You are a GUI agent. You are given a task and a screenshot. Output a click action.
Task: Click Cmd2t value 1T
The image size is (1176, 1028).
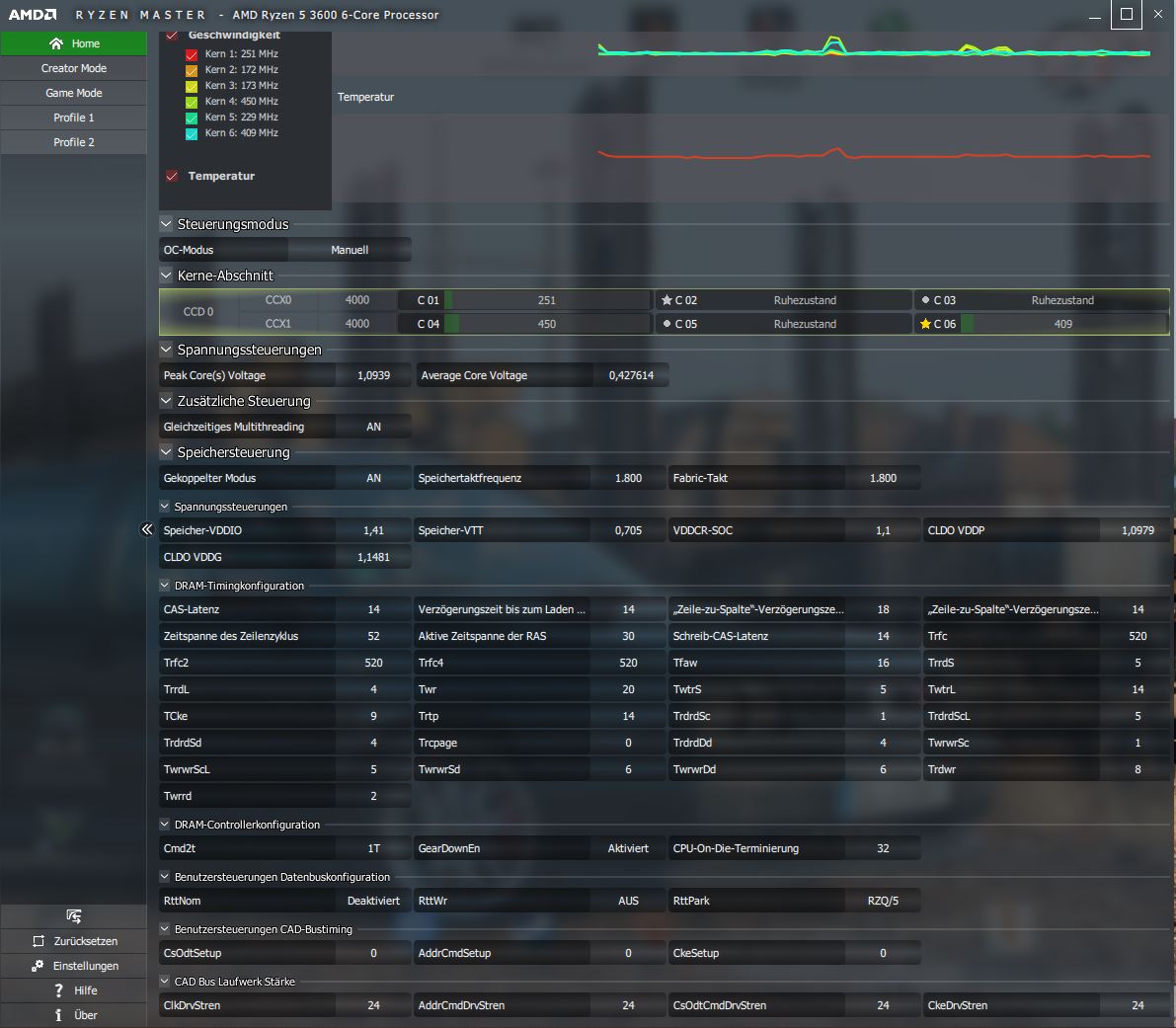pos(373,848)
